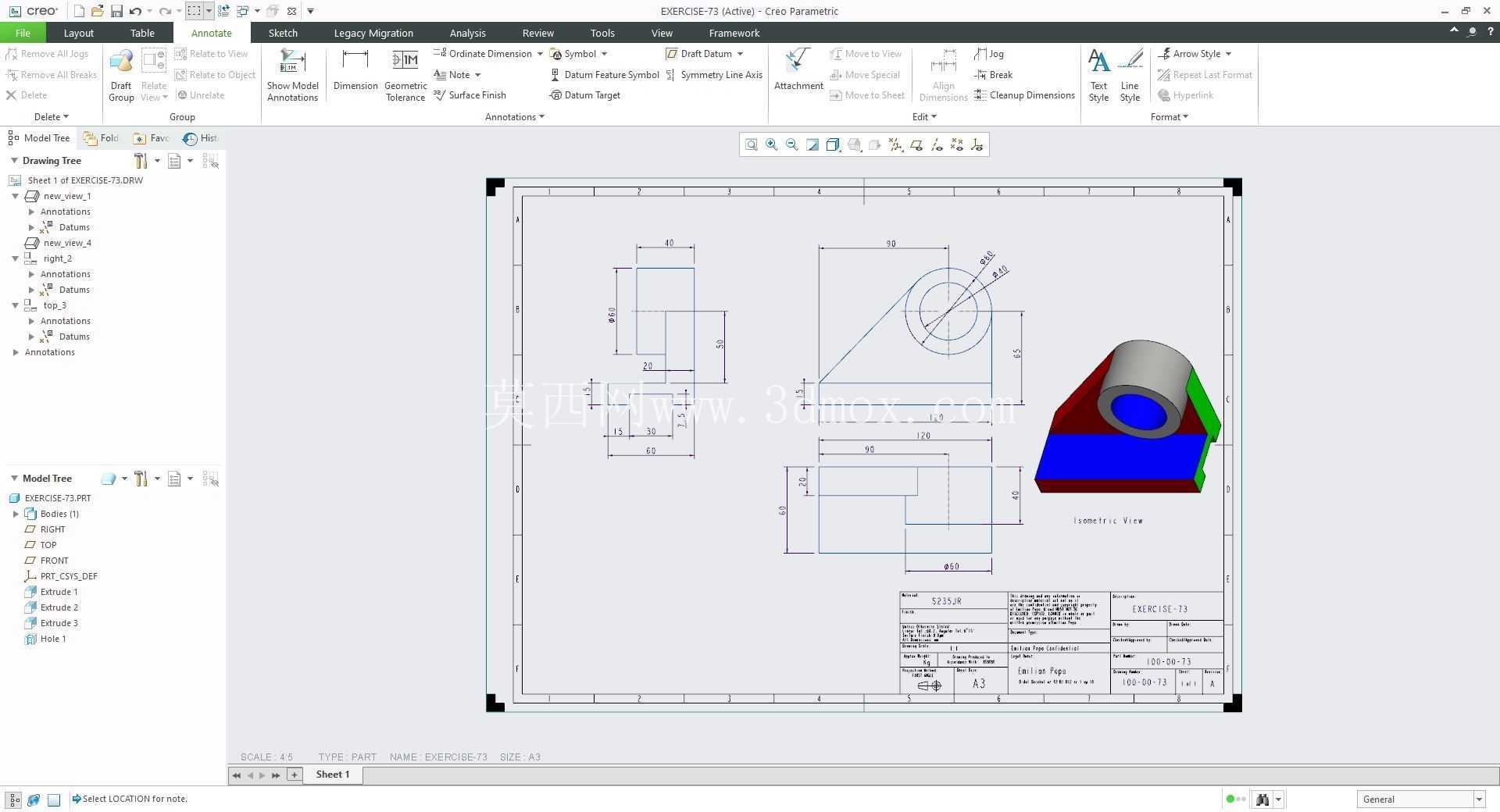Expand Bodies (1) in Model Tree
1500x812 pixels.
[16, 514]
